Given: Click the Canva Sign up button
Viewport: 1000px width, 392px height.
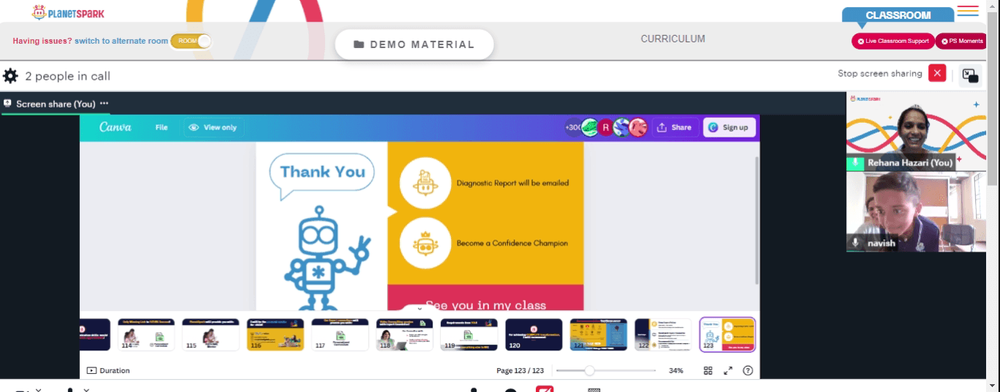Looking at the screenshot, I should coord(729,127).
